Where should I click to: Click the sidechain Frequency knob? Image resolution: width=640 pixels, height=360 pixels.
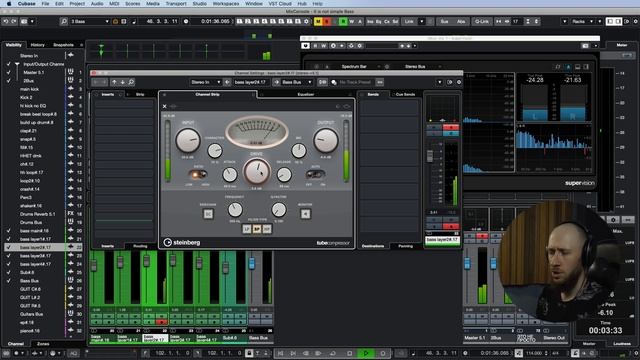(235, 210)
